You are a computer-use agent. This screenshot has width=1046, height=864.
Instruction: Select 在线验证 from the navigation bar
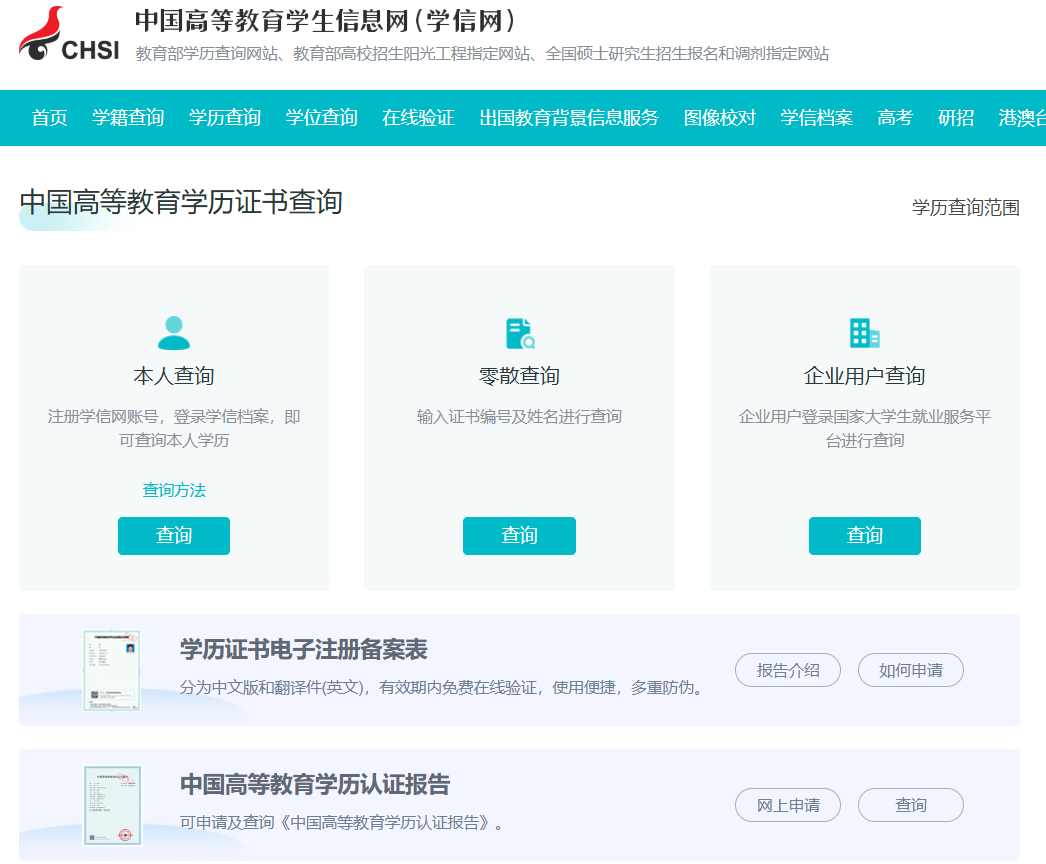418,117
